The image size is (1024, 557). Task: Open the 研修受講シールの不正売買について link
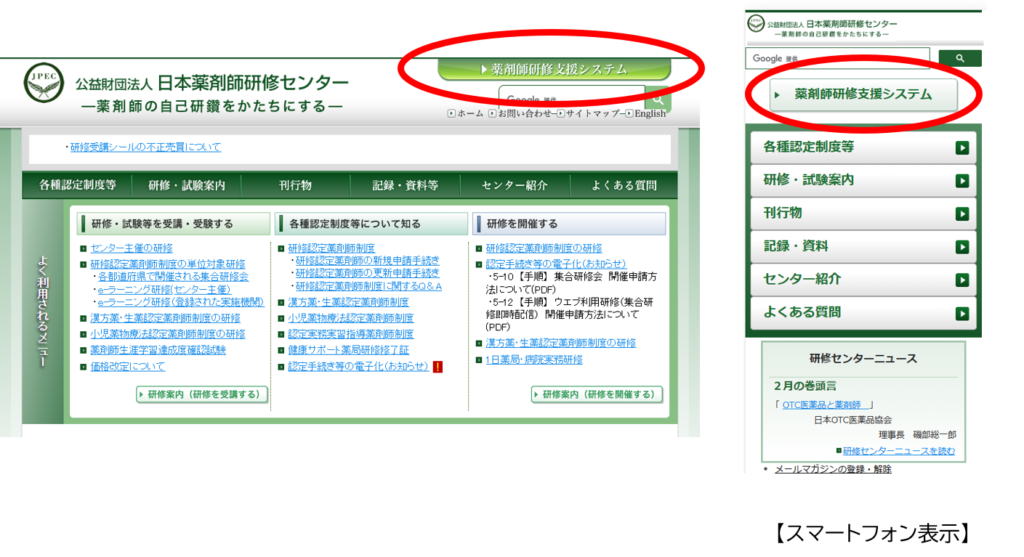pos(145,147)
